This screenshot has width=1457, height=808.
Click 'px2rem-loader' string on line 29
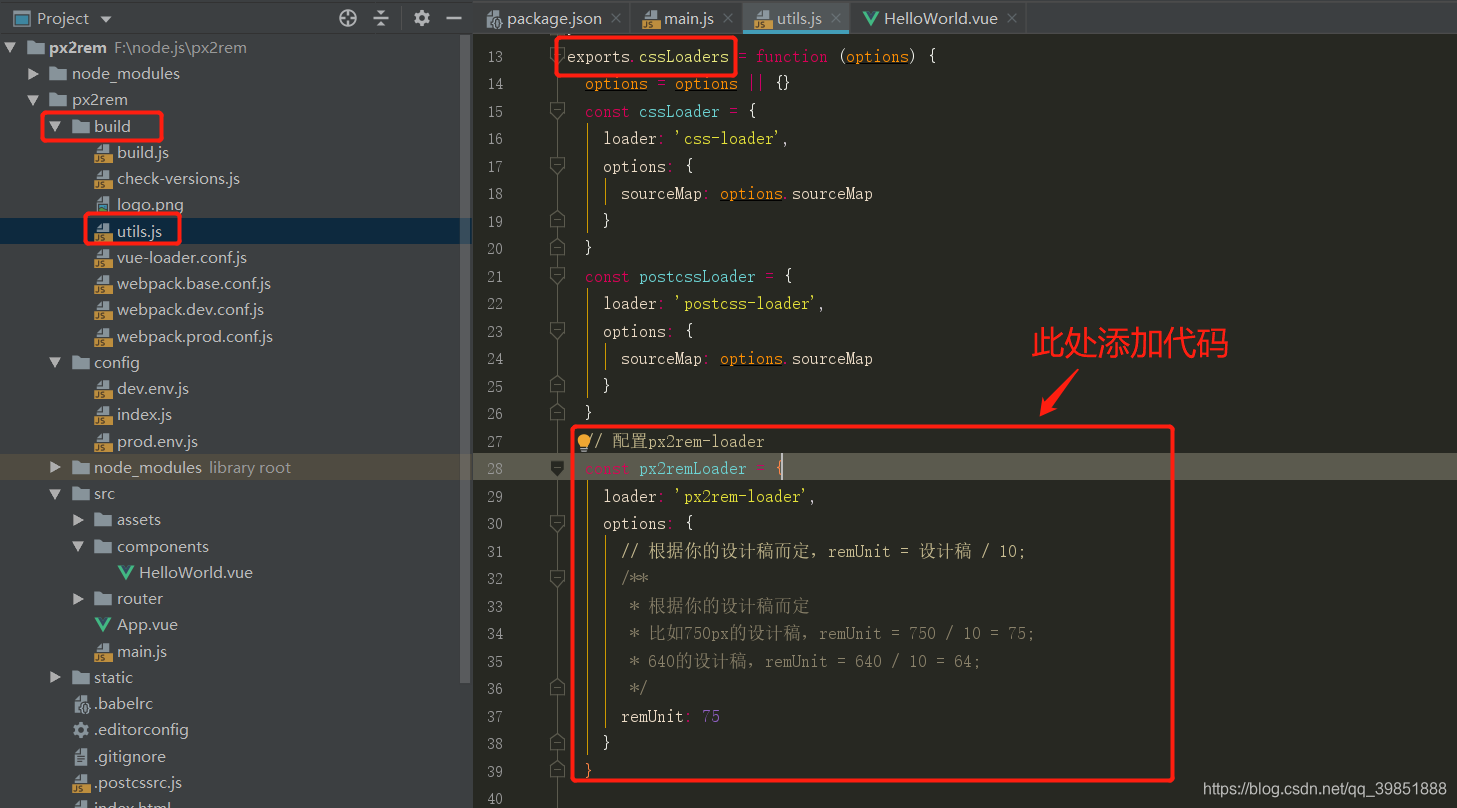(x=744, y=496)
